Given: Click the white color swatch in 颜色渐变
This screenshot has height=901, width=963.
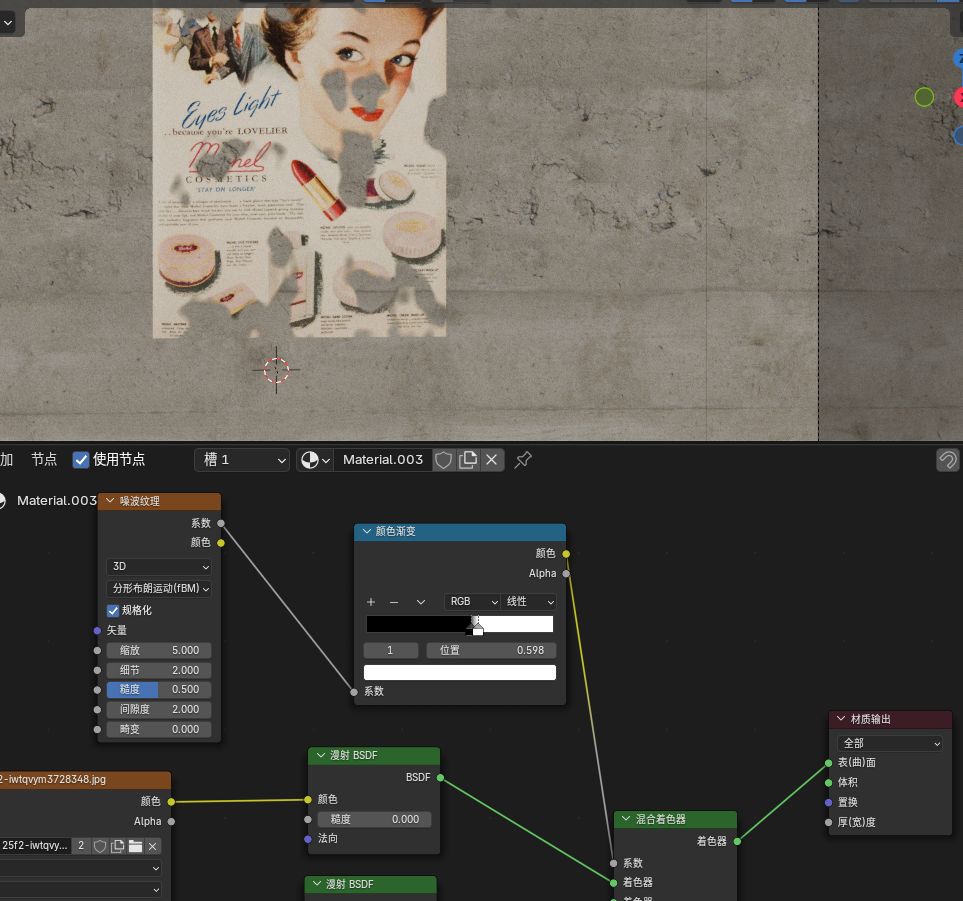Looking at the screenshot, I should [x=460, y=672].
